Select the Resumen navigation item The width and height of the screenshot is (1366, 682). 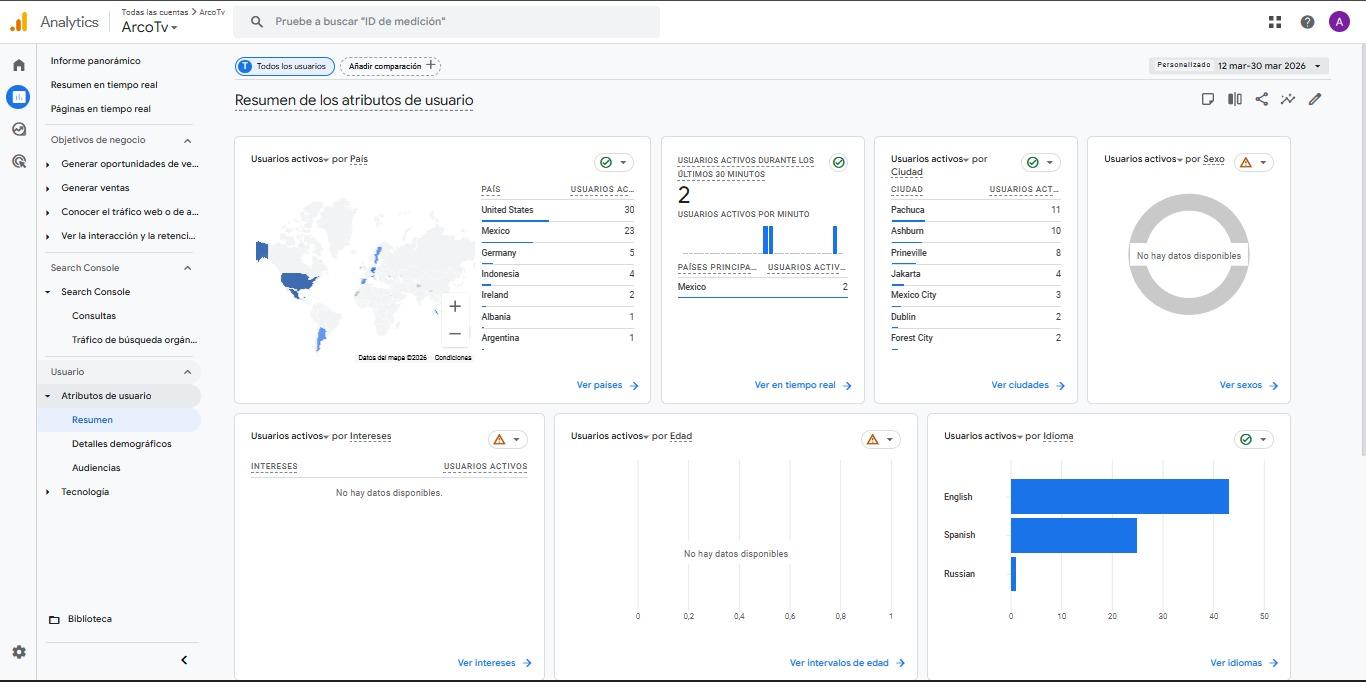(120, 420)
